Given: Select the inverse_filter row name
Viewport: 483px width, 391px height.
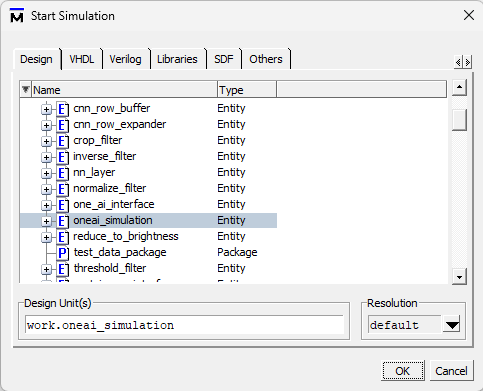Looking at the screenshot, I should (105, 156).
